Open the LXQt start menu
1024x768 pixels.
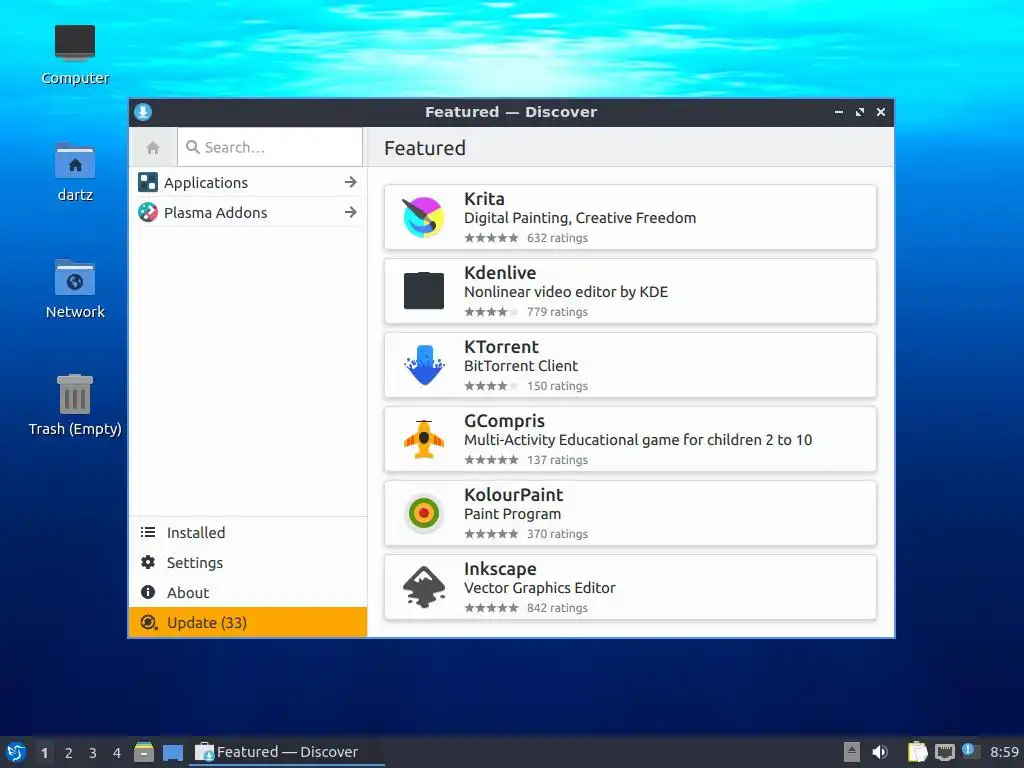(x=16, y=752)
